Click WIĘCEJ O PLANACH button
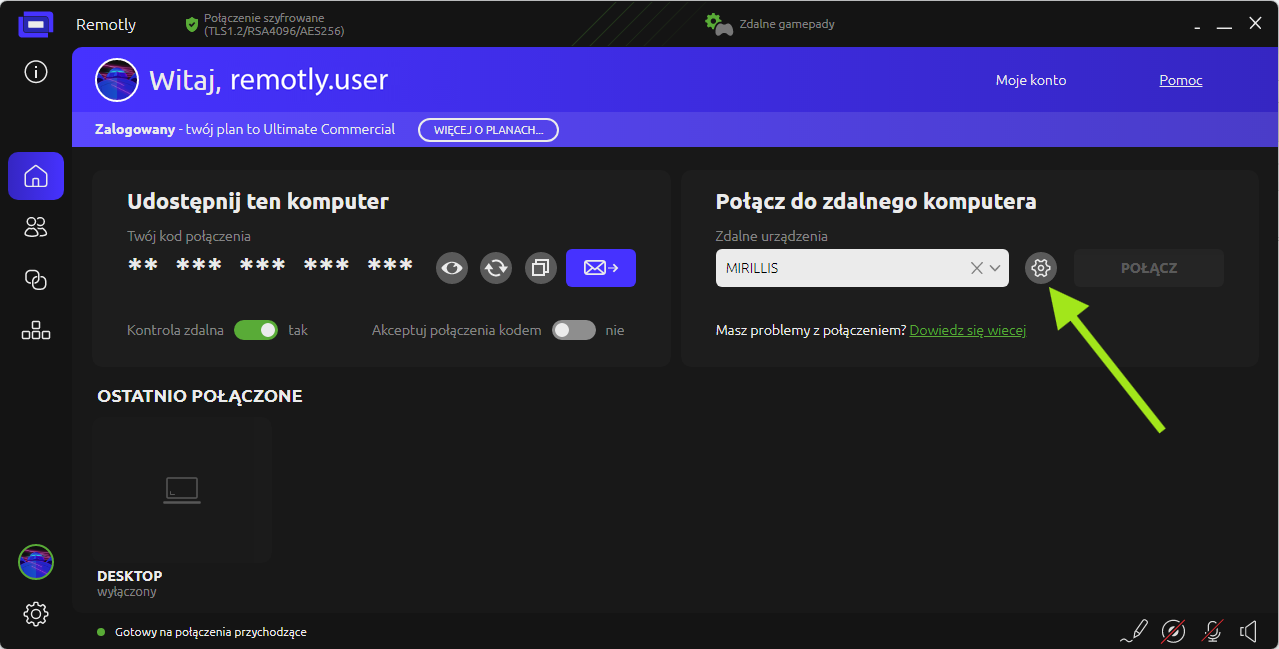1279x649 pixels. [x=488, y=130]
